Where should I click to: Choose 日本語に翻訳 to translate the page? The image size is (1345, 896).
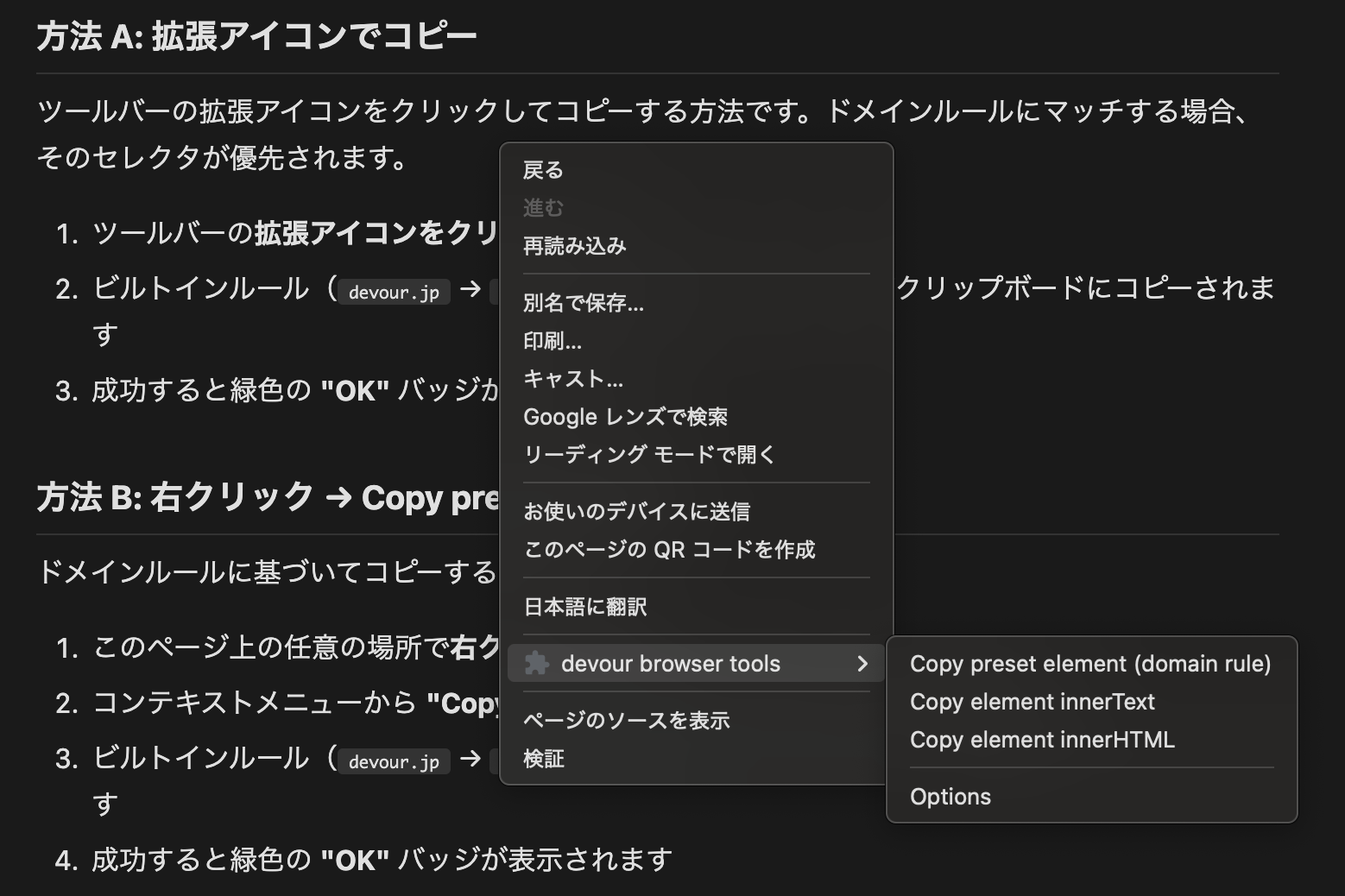pos(585,607)
